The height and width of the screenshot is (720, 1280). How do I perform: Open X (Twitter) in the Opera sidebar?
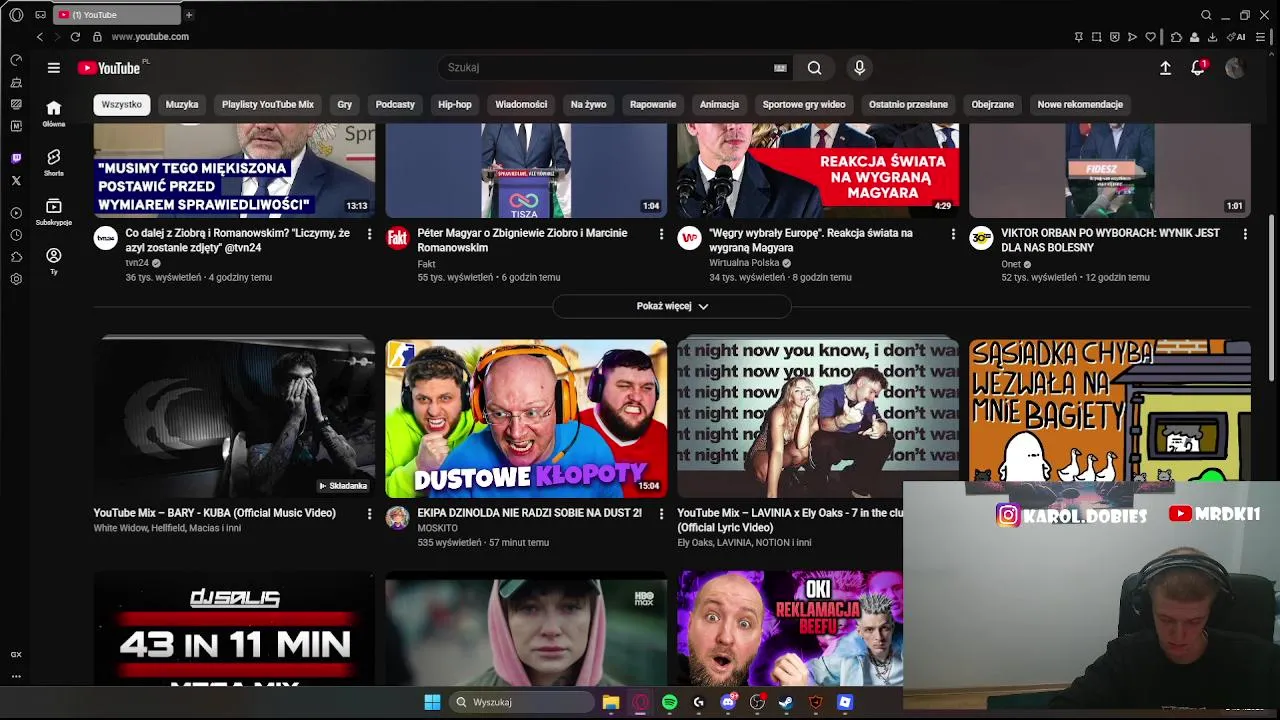coord(16,181)
